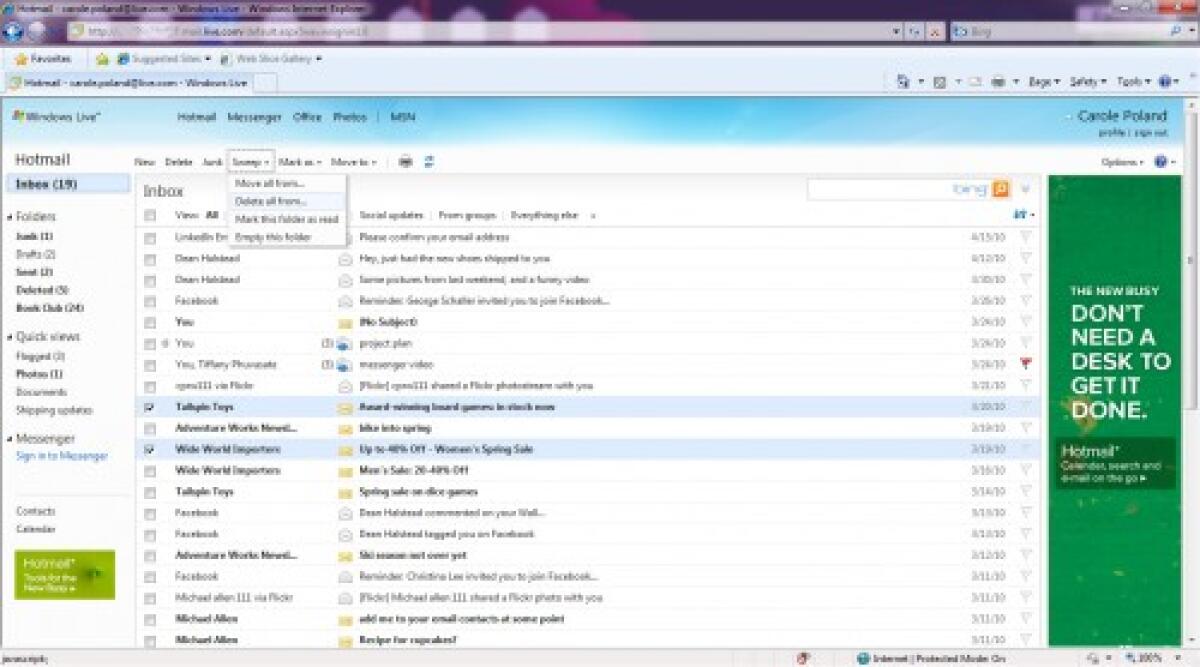The image size is (1200, 667).
Task: Click the orange Bing search button
Action: (x=1000, y=189)
